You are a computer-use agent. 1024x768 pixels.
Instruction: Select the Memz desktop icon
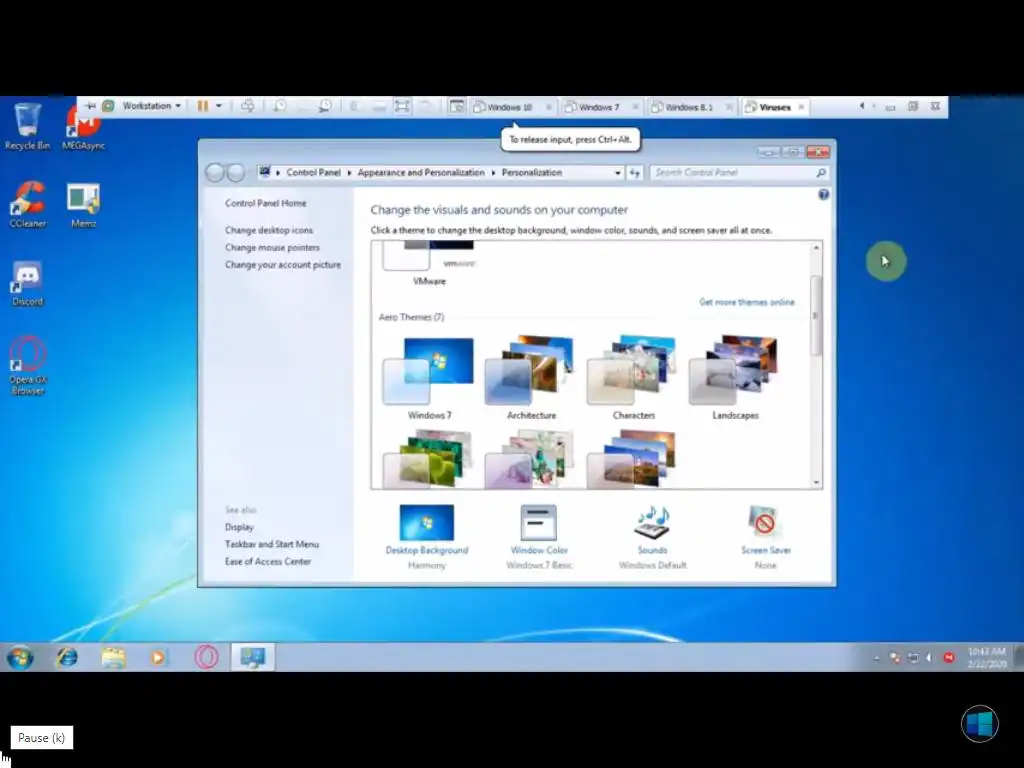83,204
